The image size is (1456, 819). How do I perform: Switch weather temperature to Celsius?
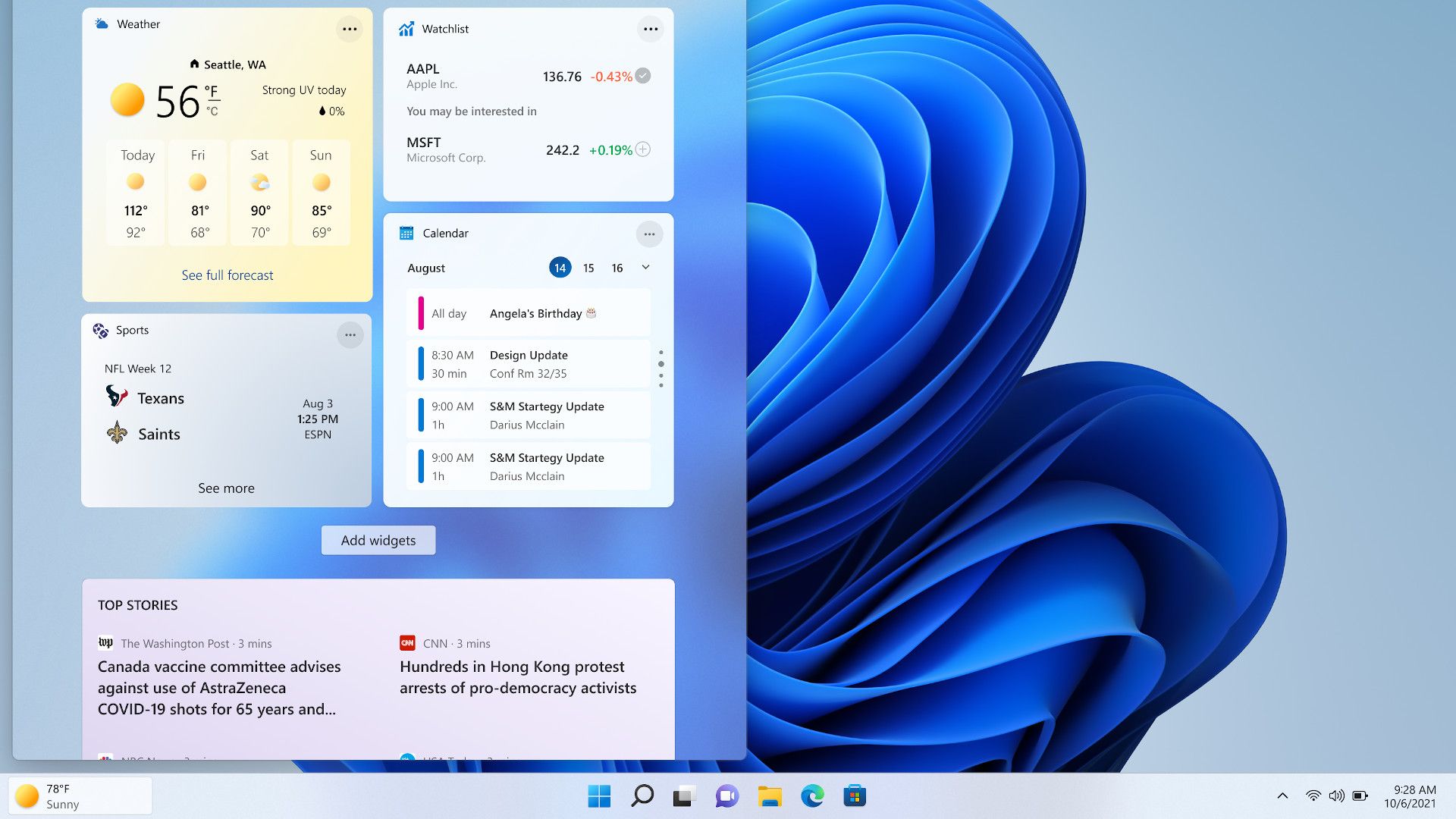[212, 111]
